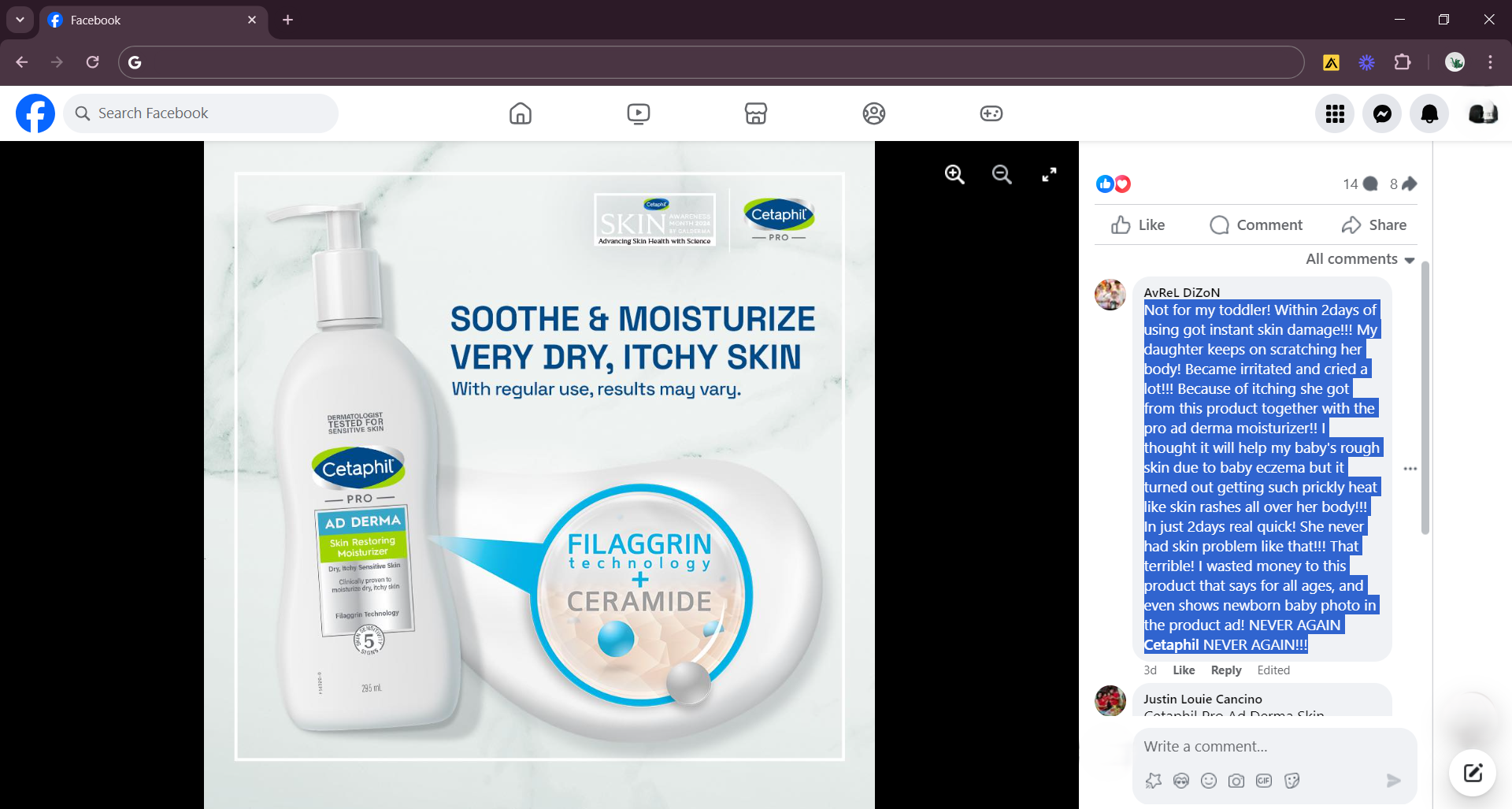Go back in the browser
Screen dimensions: 1512x809
point(22,62)
